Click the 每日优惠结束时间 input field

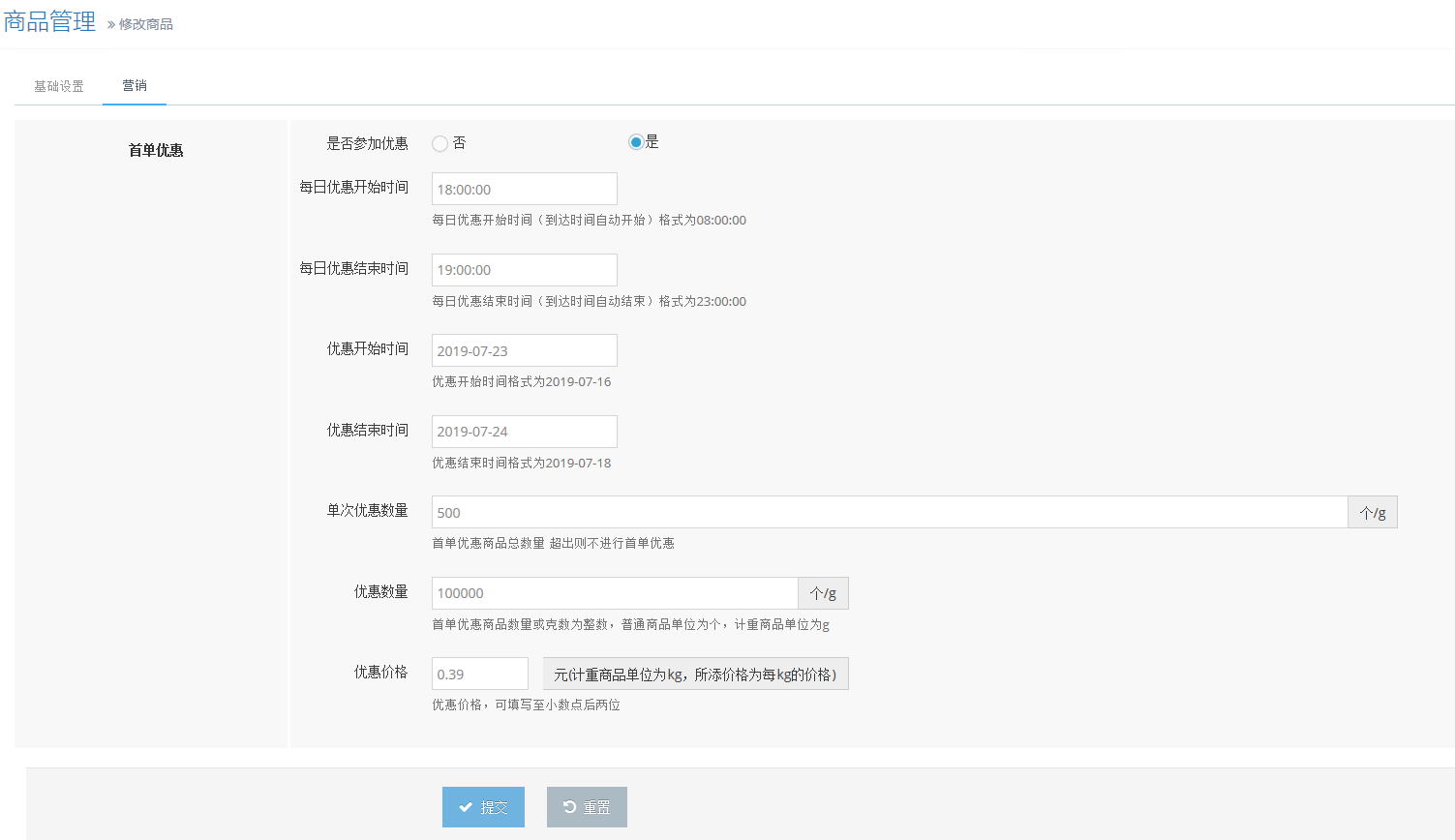[524, 270]
